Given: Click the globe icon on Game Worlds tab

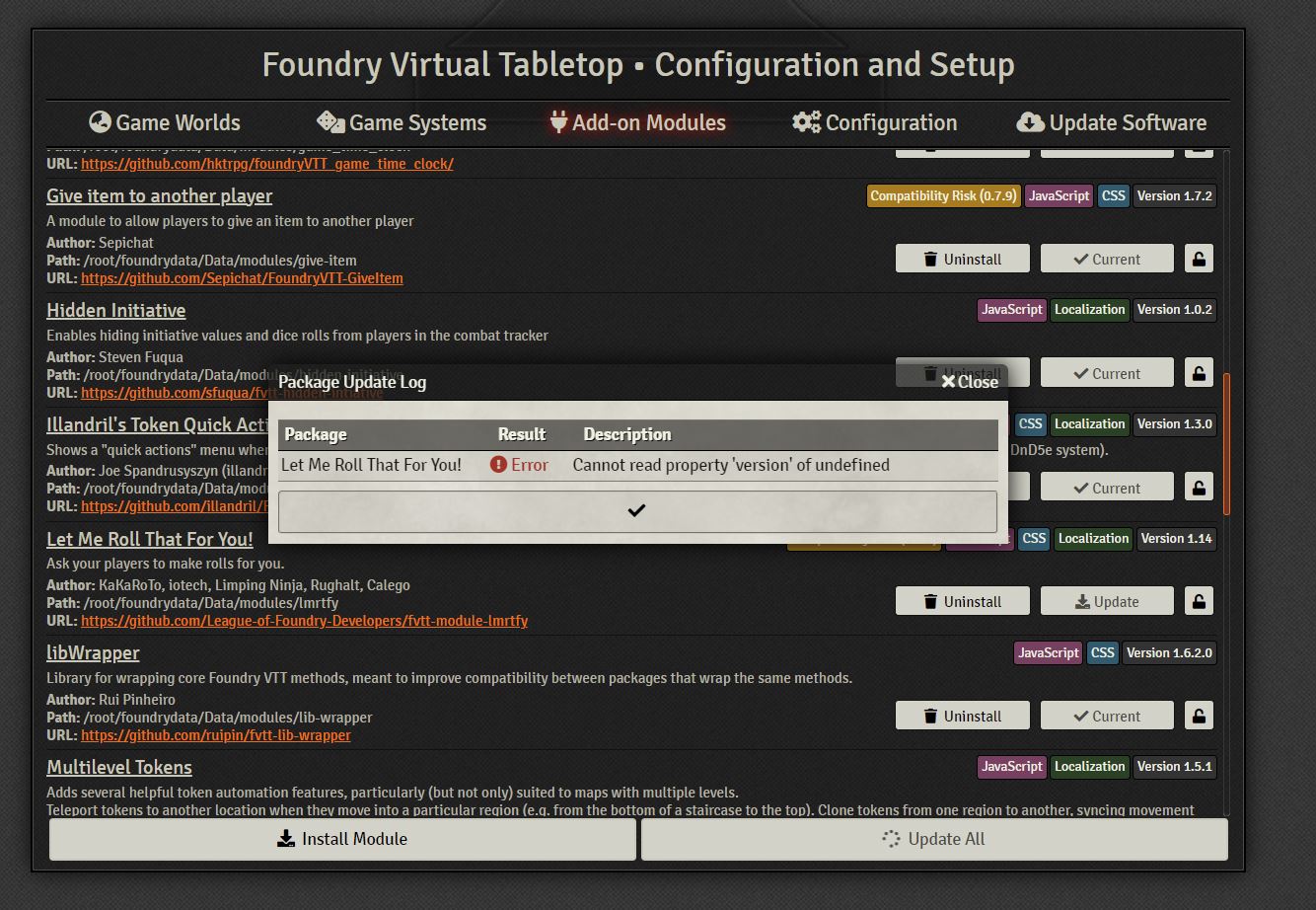Looking at the screenshot, I should [99, 121].
